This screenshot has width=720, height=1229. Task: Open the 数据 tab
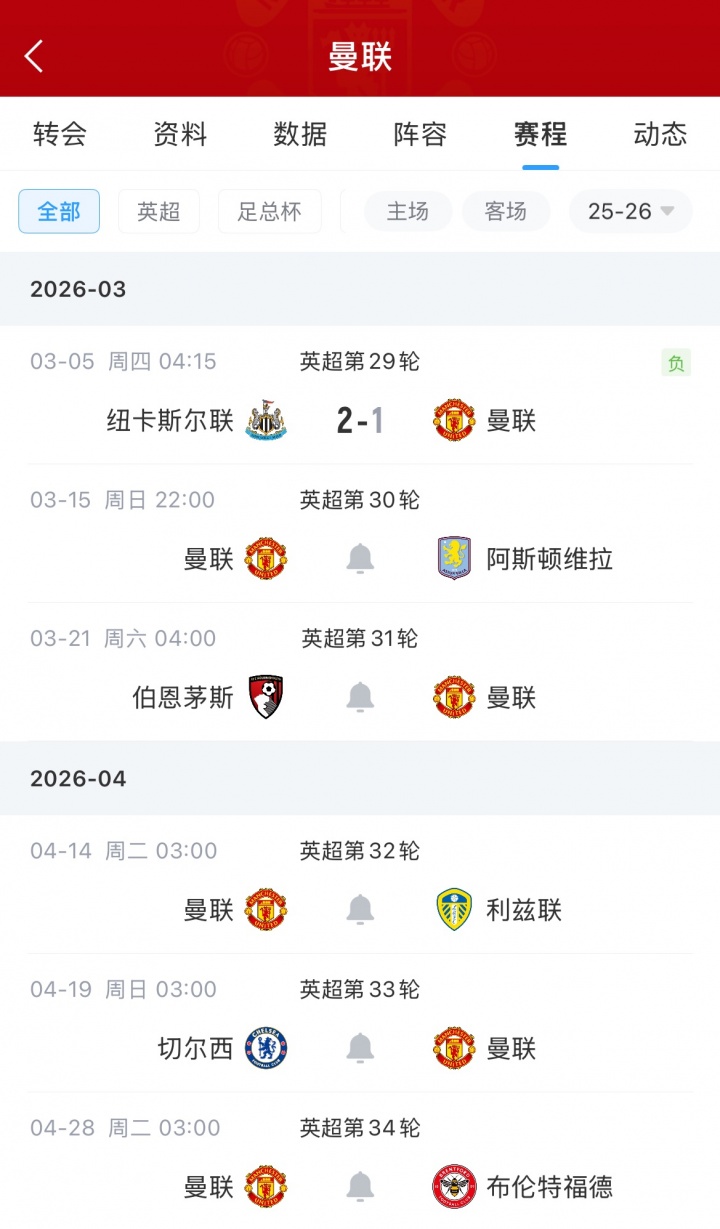point(300,134)
